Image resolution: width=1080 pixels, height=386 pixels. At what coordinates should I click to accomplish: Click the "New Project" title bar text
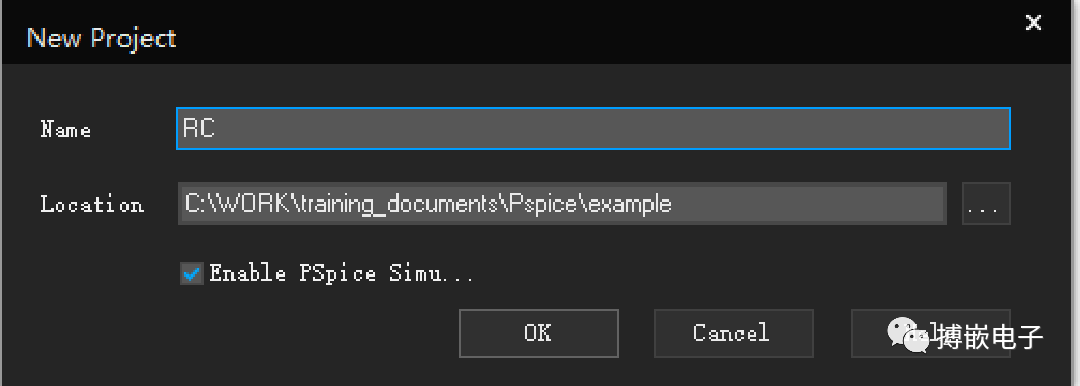(101, 38)
